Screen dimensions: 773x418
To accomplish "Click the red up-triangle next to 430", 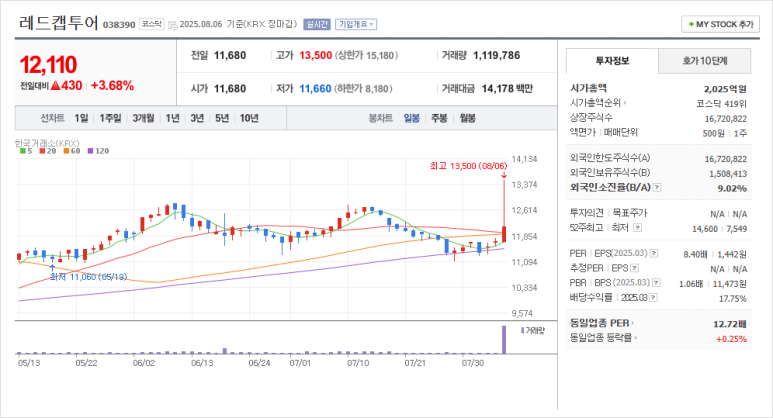I will click(x=55, y=86).
